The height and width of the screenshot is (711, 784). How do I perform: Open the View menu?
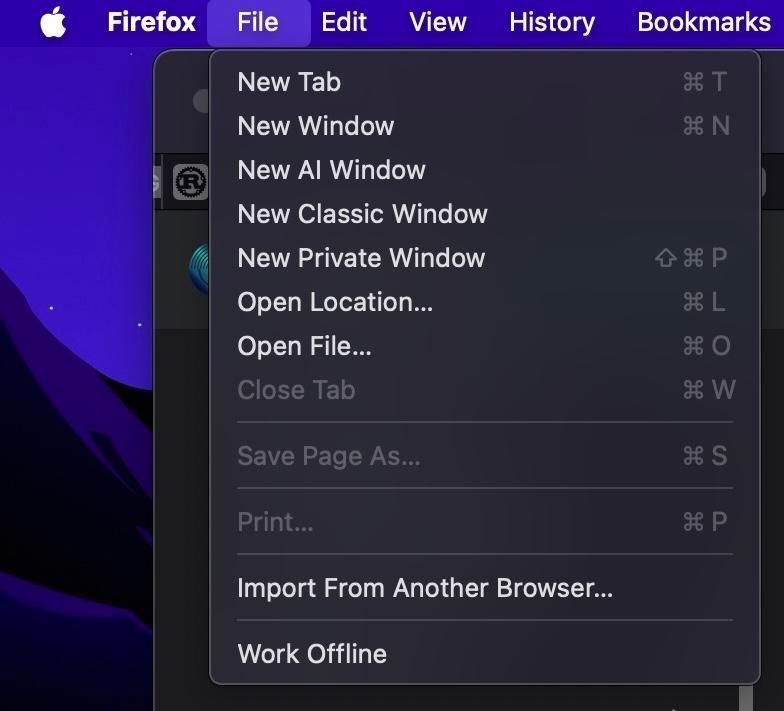438,22
